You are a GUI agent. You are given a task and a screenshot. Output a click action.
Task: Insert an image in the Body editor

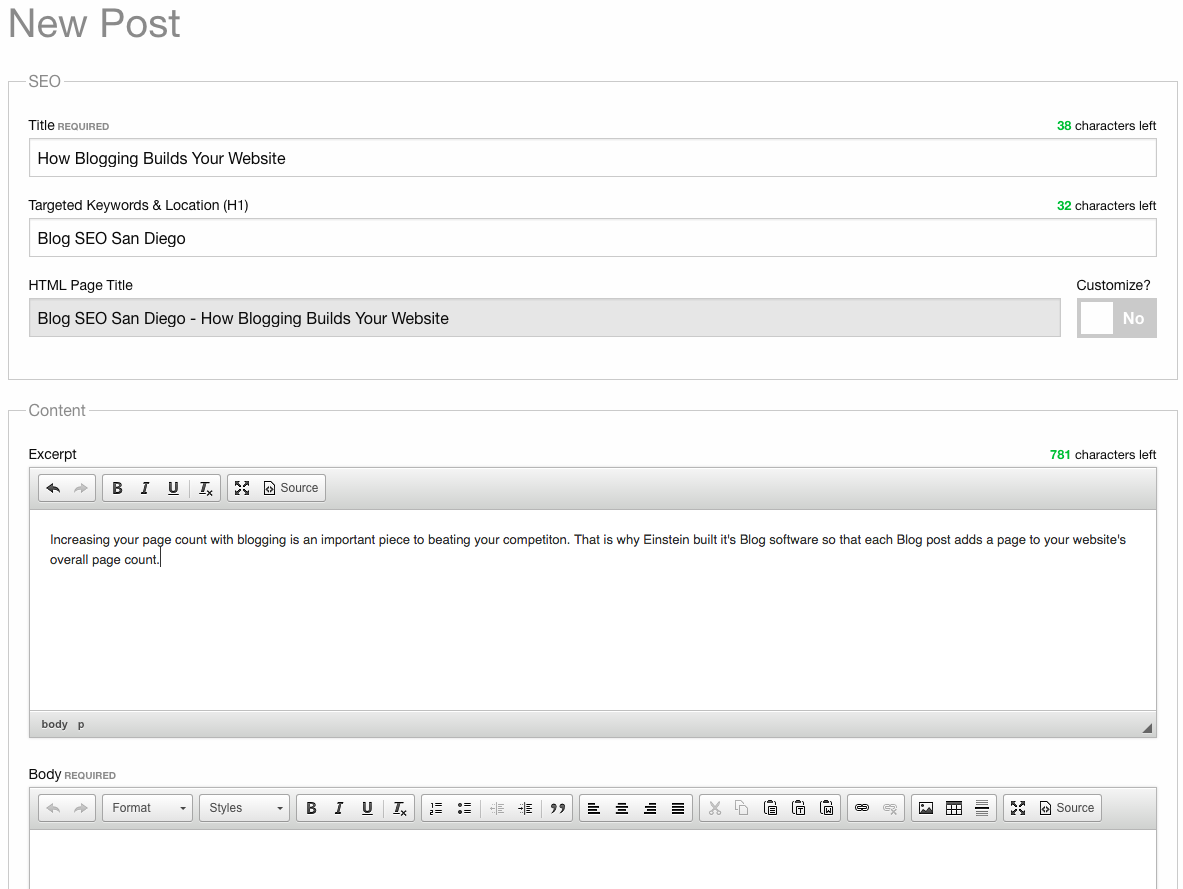(926, 808)
